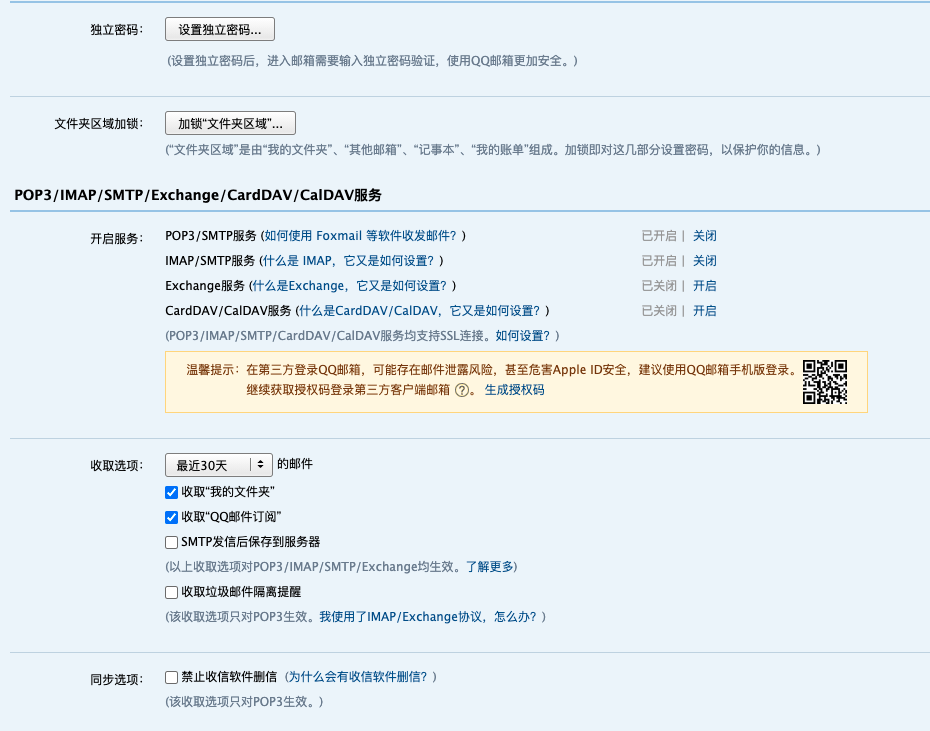
Task: Click the 生成授权码 link
Action: pyautogui.click(x=514, y=390)
